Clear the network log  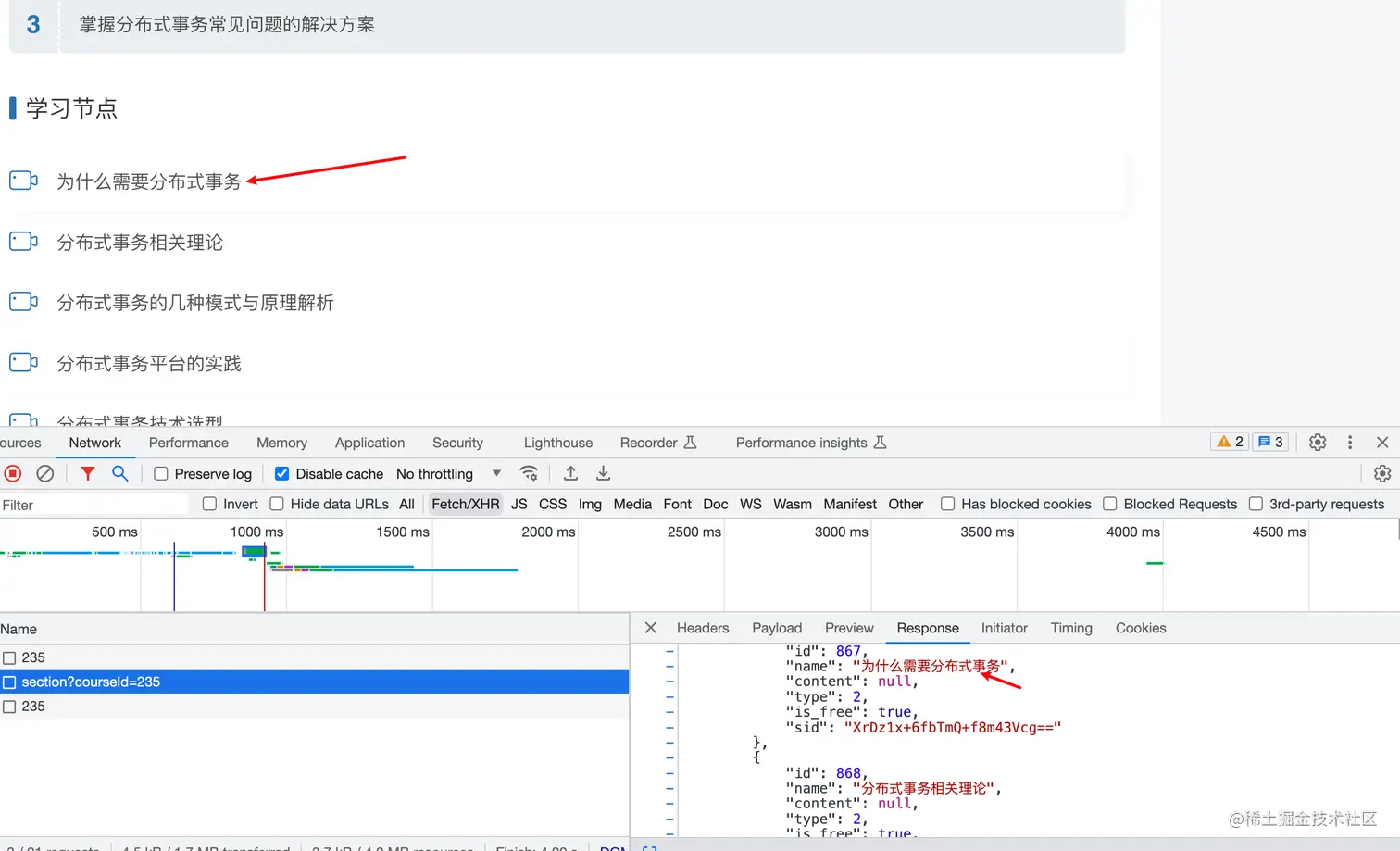pyautogui.click(x=44, y=473)
